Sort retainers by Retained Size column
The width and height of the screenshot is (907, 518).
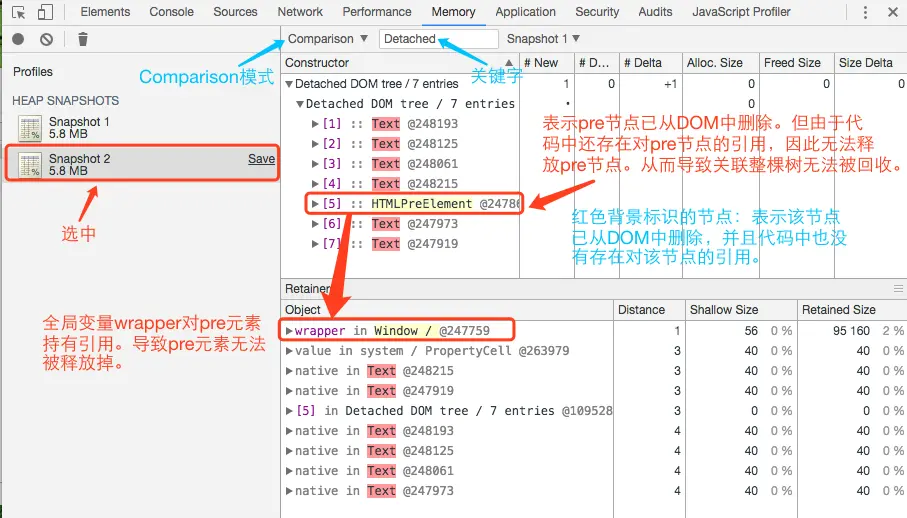[853, 310]
